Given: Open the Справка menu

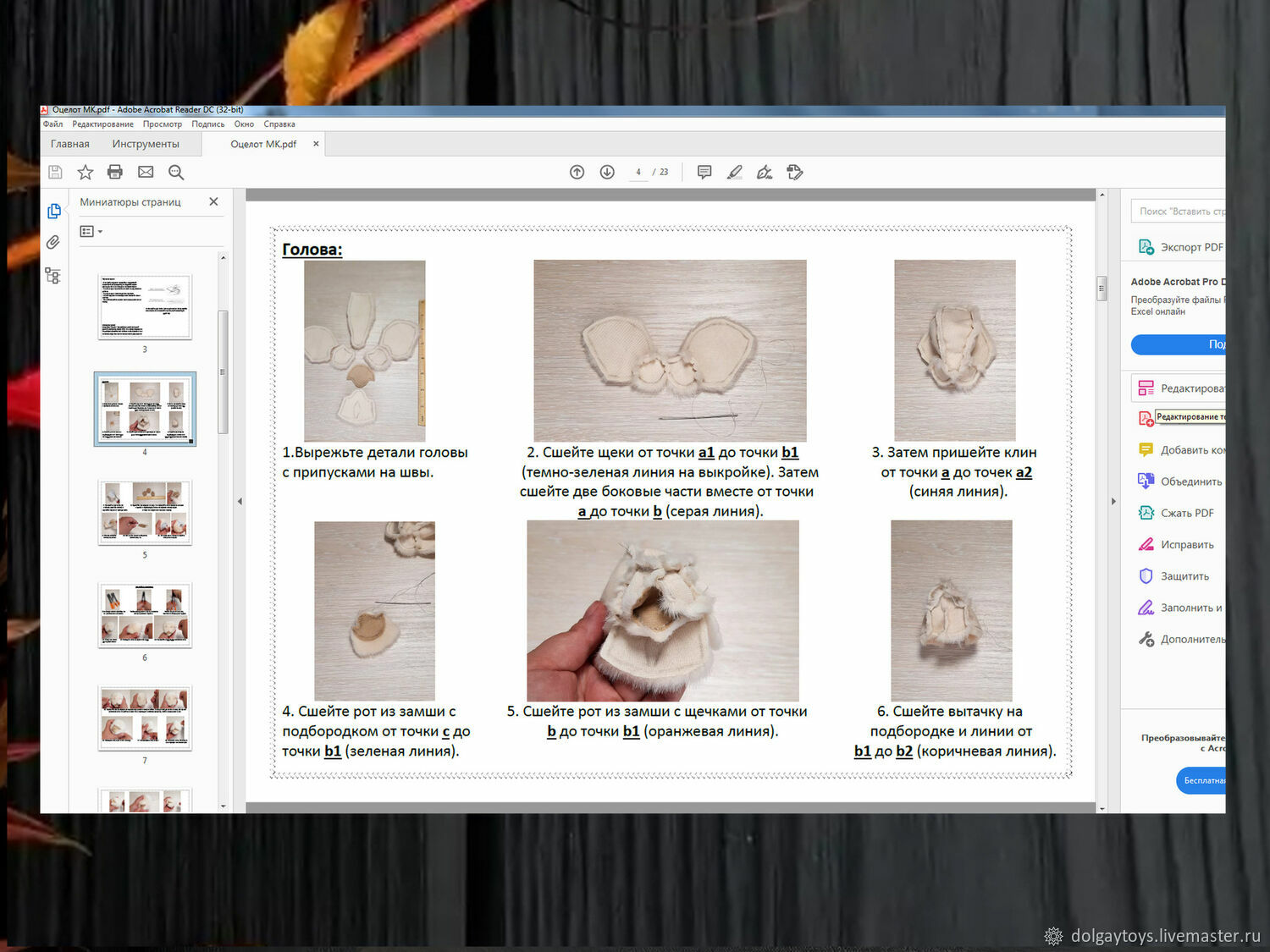Looking at the screenshot, I should 279,124.
